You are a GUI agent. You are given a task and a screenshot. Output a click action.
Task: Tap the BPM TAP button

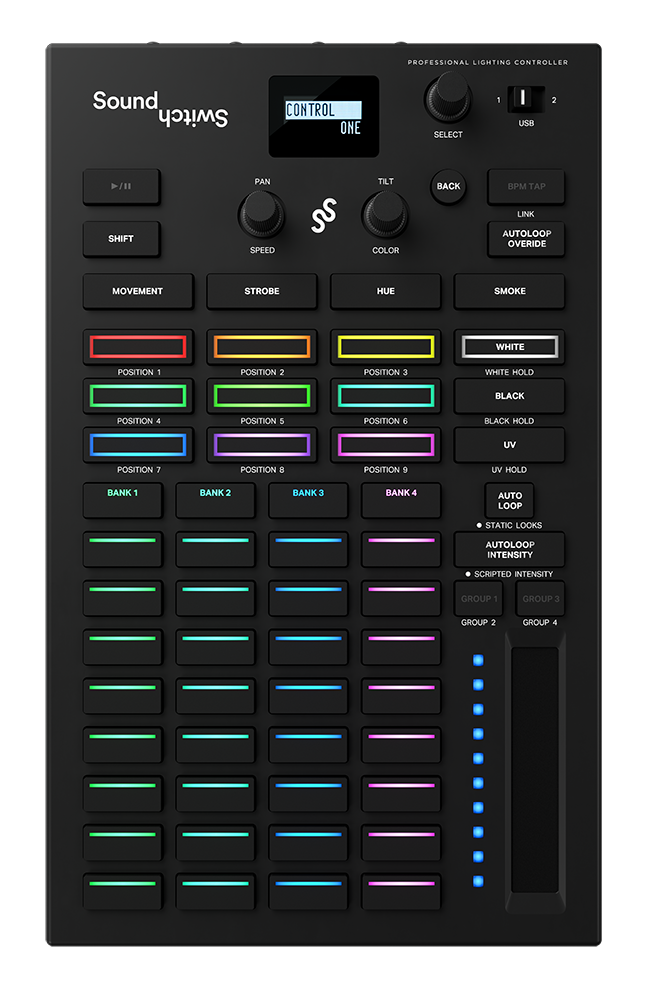click(x=526, y=187)
